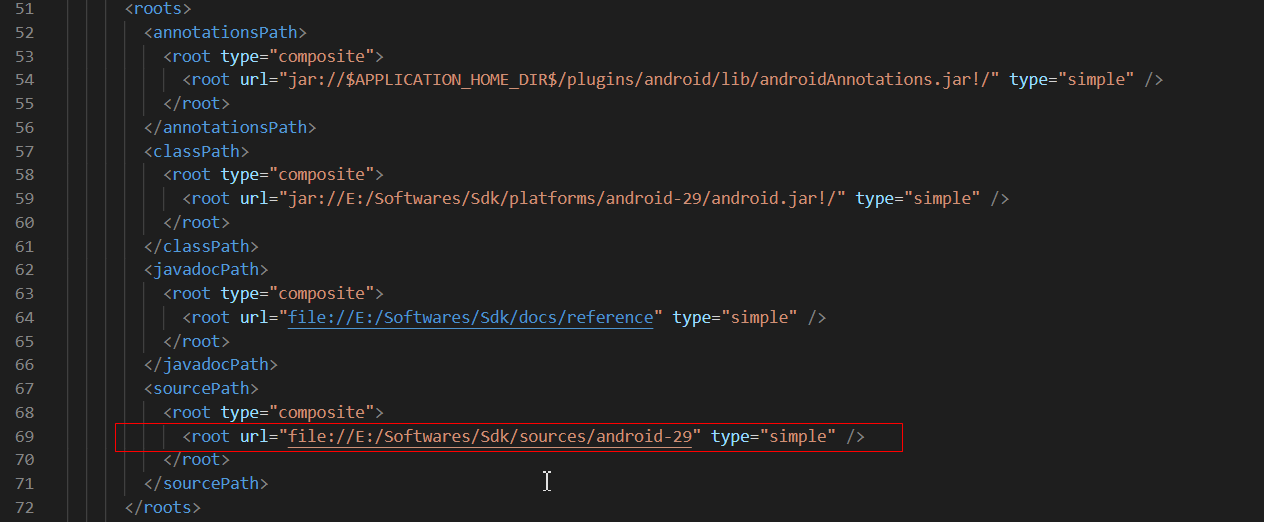Click line number 72 in the gutter
Viewport: 1264px width, 522px height.
click(25, 508)
